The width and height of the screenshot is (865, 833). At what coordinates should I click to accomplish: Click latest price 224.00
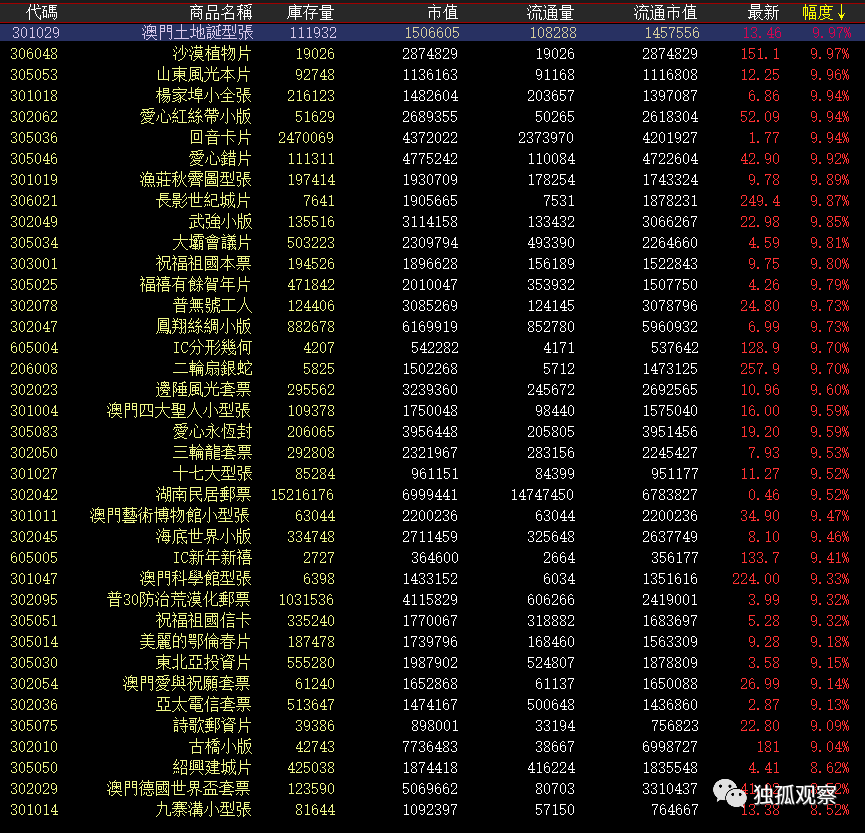coord(756,578)
